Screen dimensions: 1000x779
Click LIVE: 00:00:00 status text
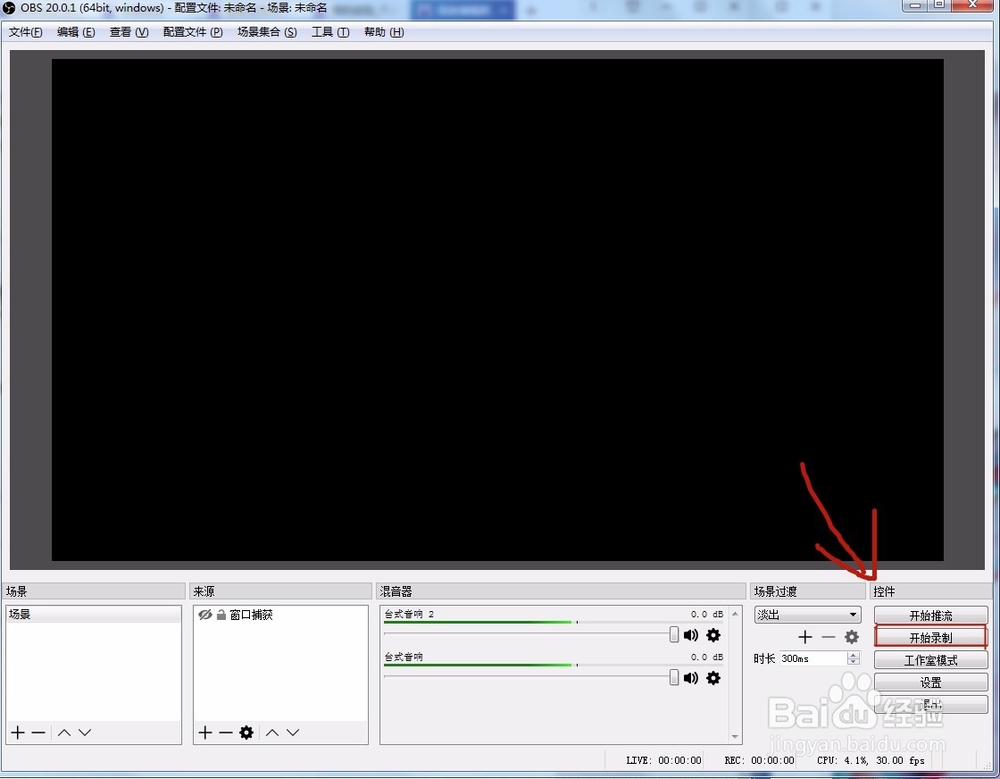663,760
